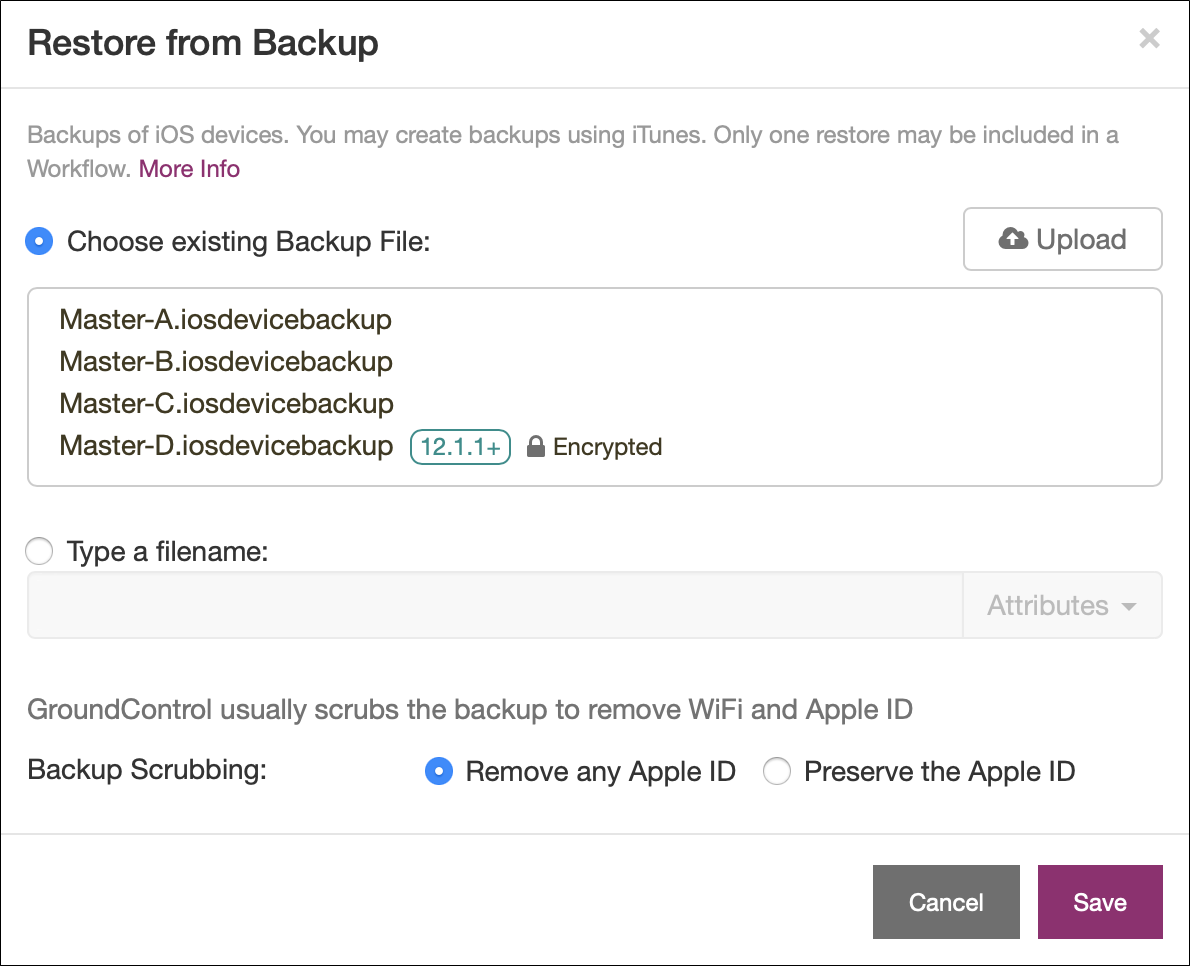The image size is (1190, 966).
Task: Click the cloud upload icon
Action: [x=1013, y=239]
